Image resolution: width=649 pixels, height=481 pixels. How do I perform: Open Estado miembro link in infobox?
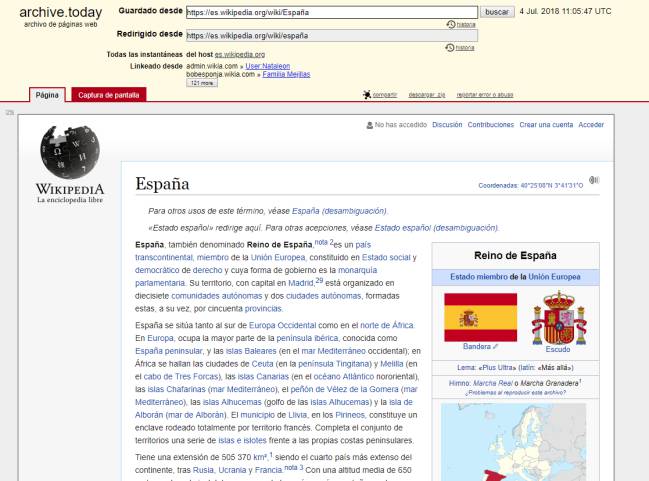click(478, 277)
